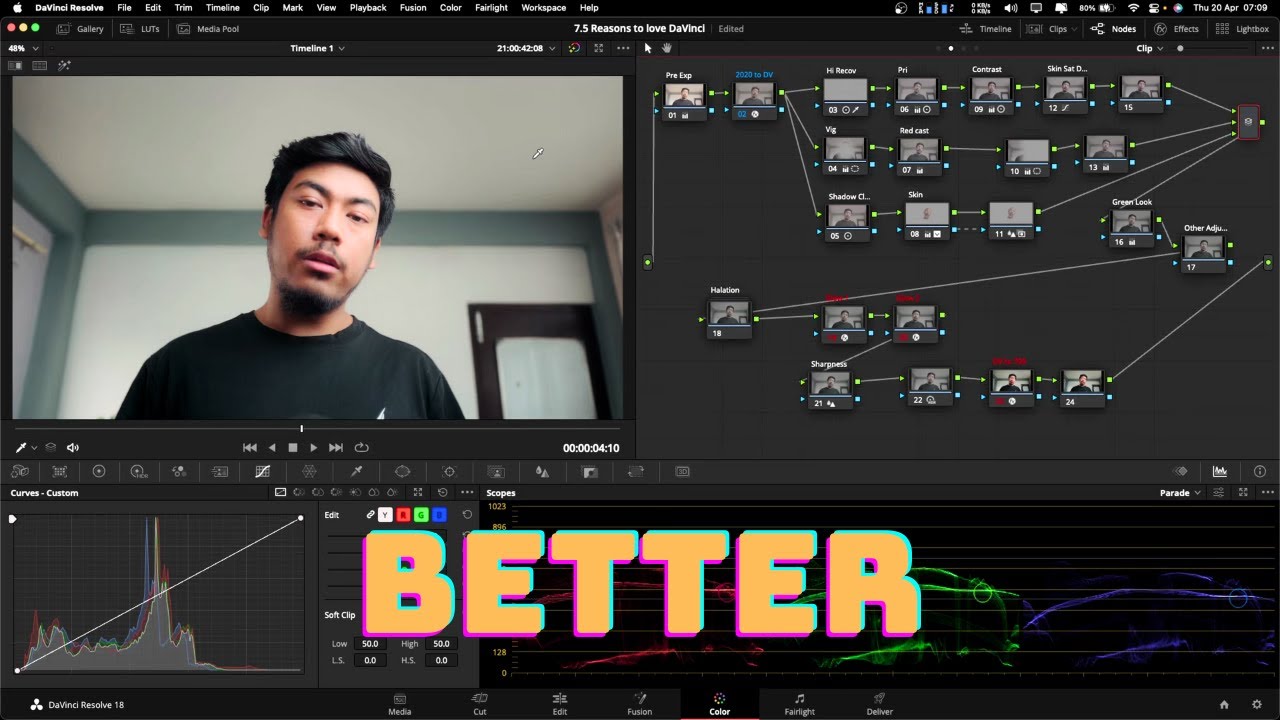The image size is (1280, 720).
Task: Enable the green curve channel
Action: pyautogui.click(x=421, y=515)
